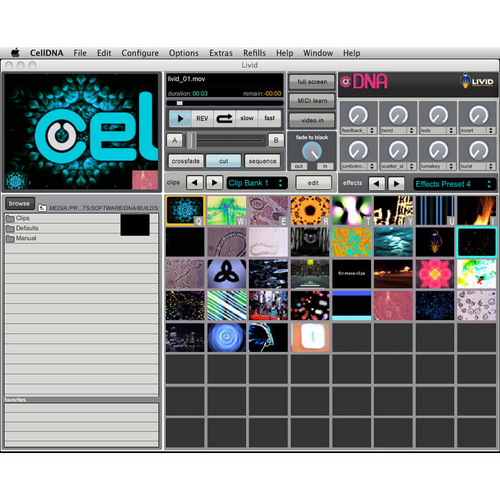Click the fade to black knob
This screenshot has width=500, height=500.
pyautogui.click(x=312, y=151)
